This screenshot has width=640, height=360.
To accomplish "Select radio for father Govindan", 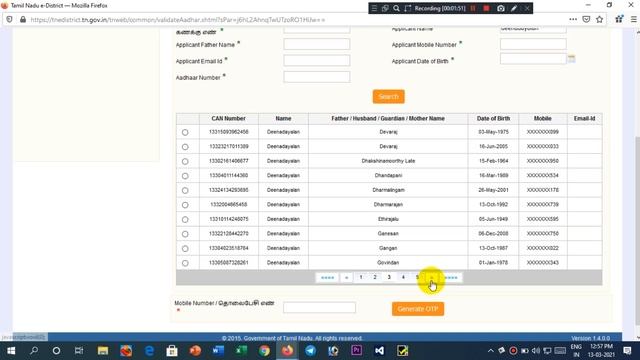I will [x=185, y=263].
